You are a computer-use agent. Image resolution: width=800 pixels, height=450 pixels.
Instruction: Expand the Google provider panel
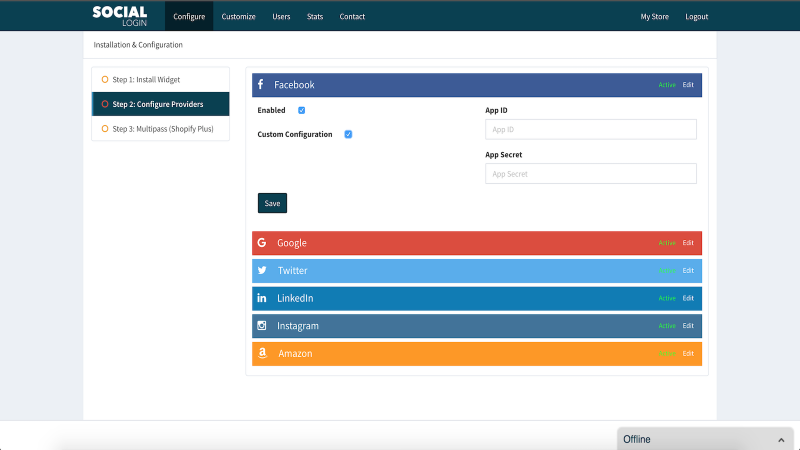click(x=477, y=243)
